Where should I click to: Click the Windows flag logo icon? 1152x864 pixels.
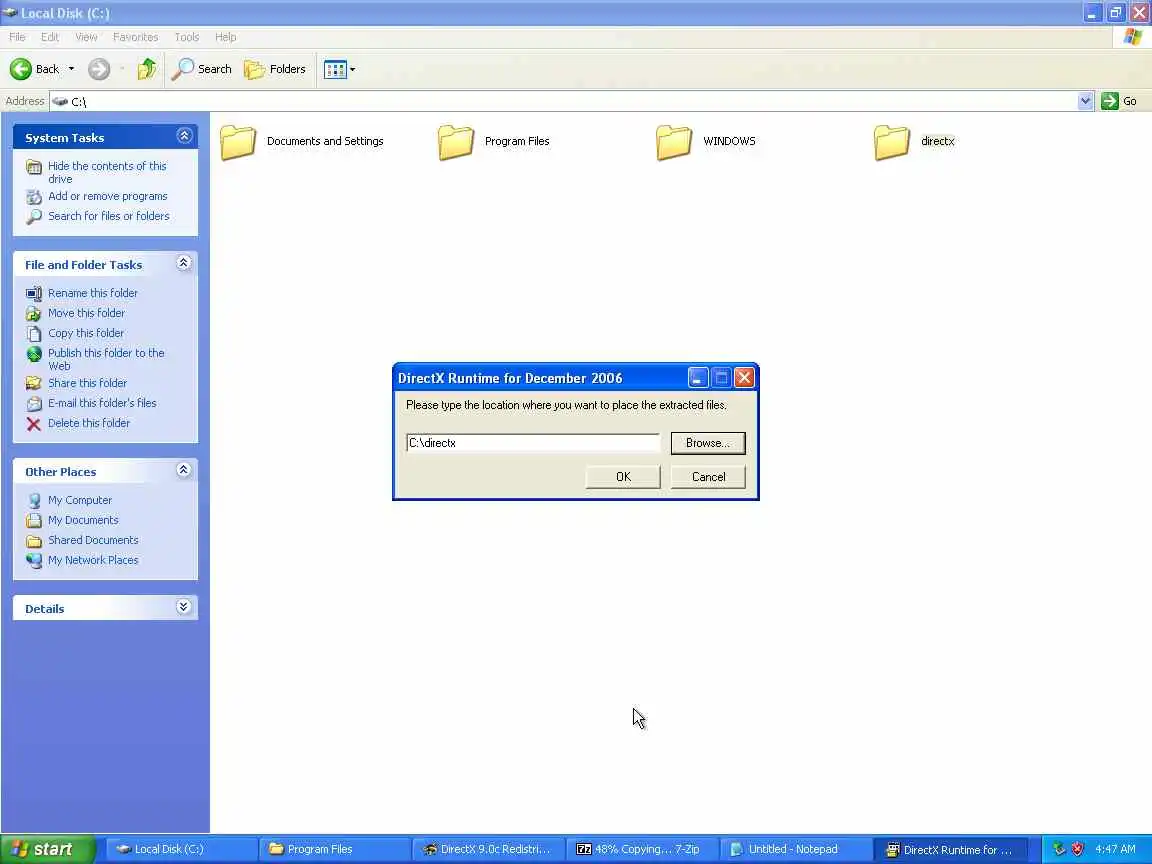pos(1132,37)
